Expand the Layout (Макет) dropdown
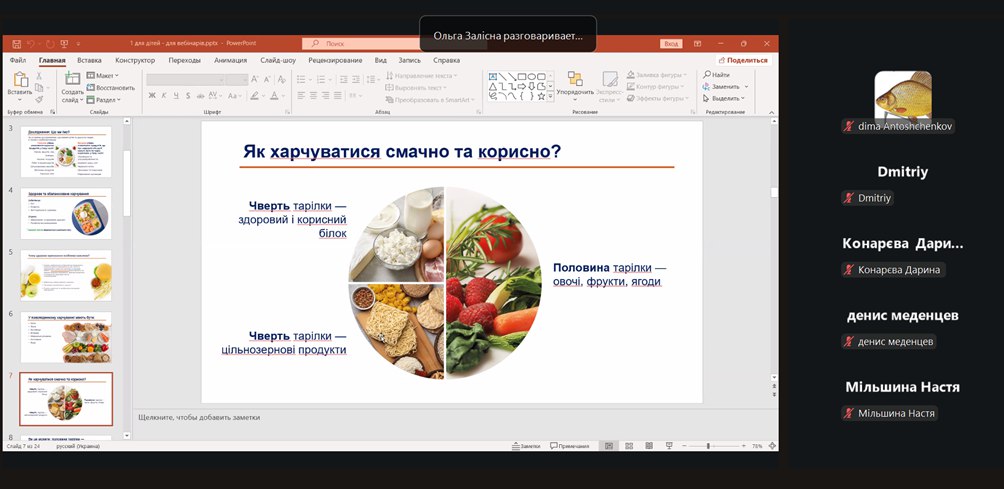1004x489 pixels. coord(103,75)
